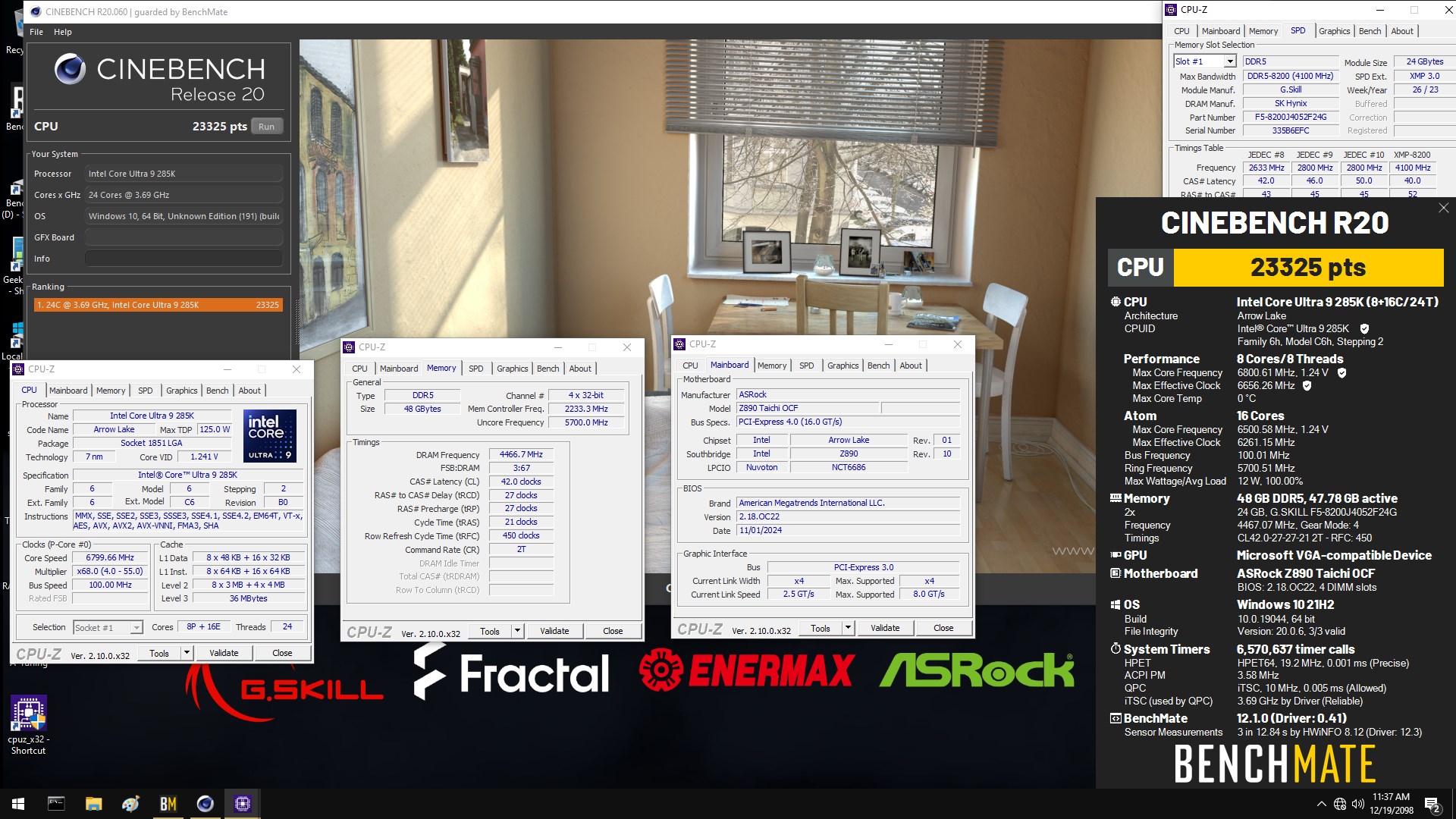Image resolution: width=1456 pixels, height=819 pixels.
Task: Open the cpuz_x32 shortcut on the desktop
Action: click(28, 725)
